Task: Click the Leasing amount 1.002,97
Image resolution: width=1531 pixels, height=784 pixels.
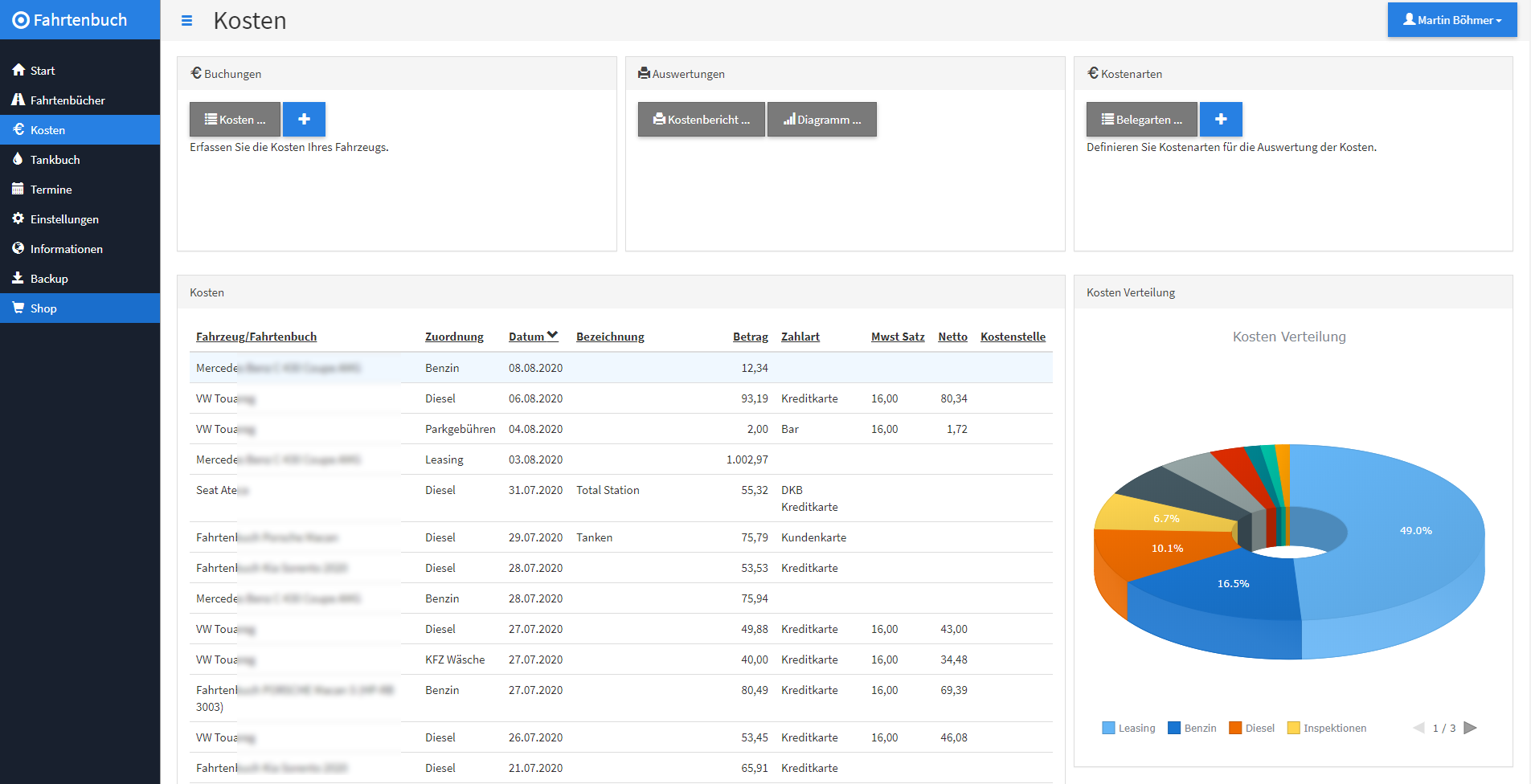Action: (747, 459)
